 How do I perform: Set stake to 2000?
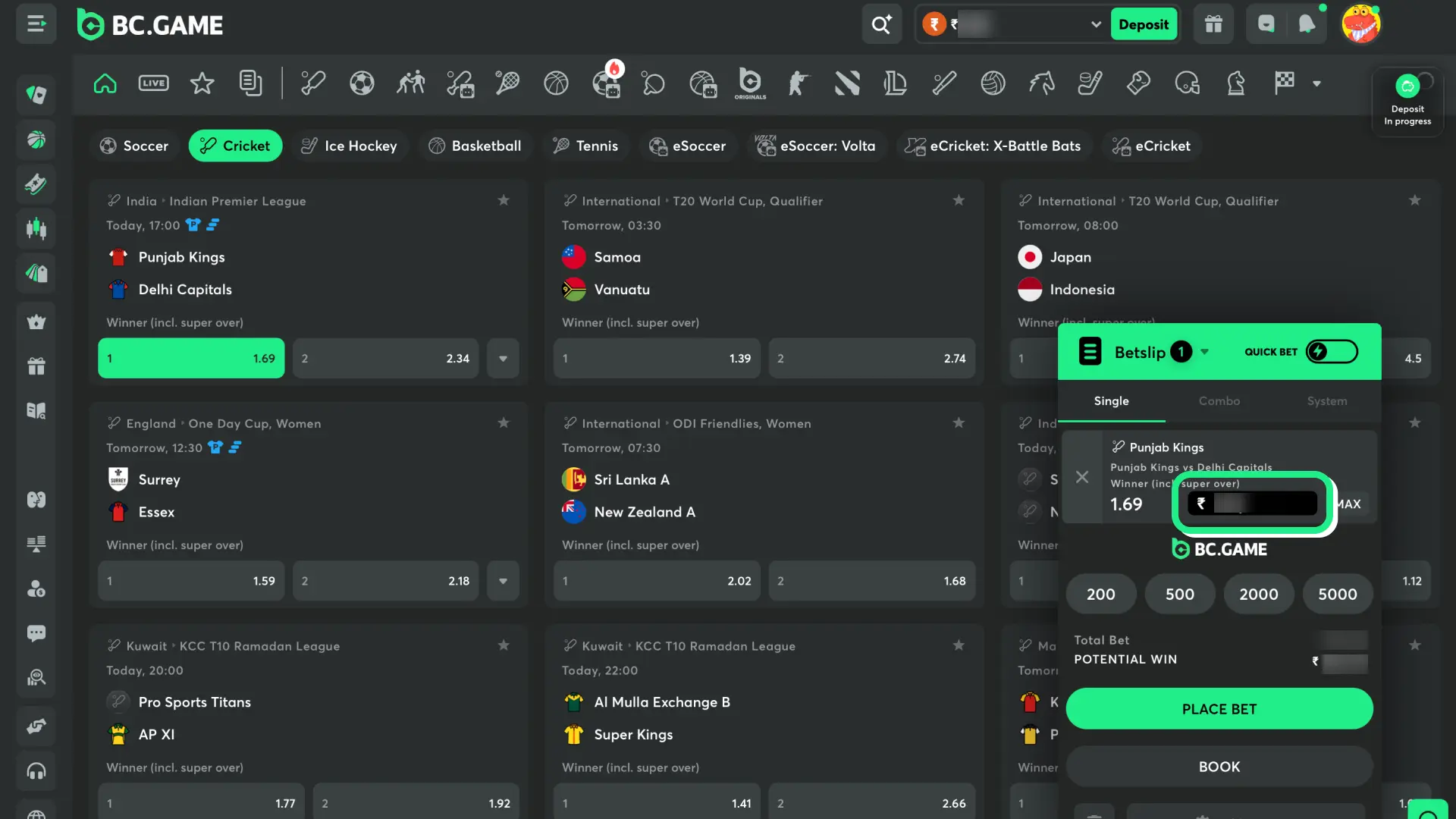click(1259, 595)
